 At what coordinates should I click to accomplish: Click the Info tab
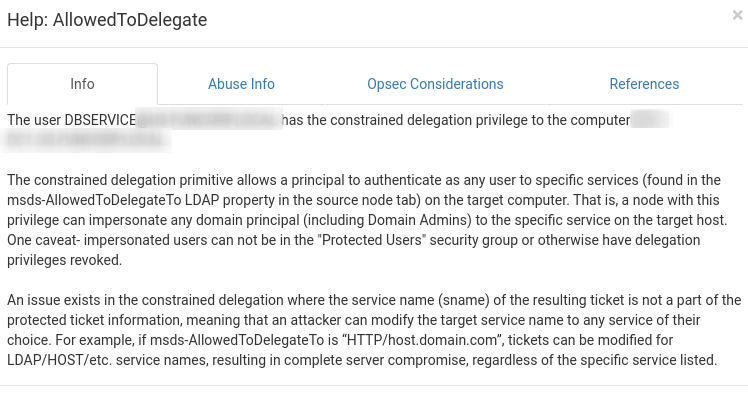coord(82,84)
